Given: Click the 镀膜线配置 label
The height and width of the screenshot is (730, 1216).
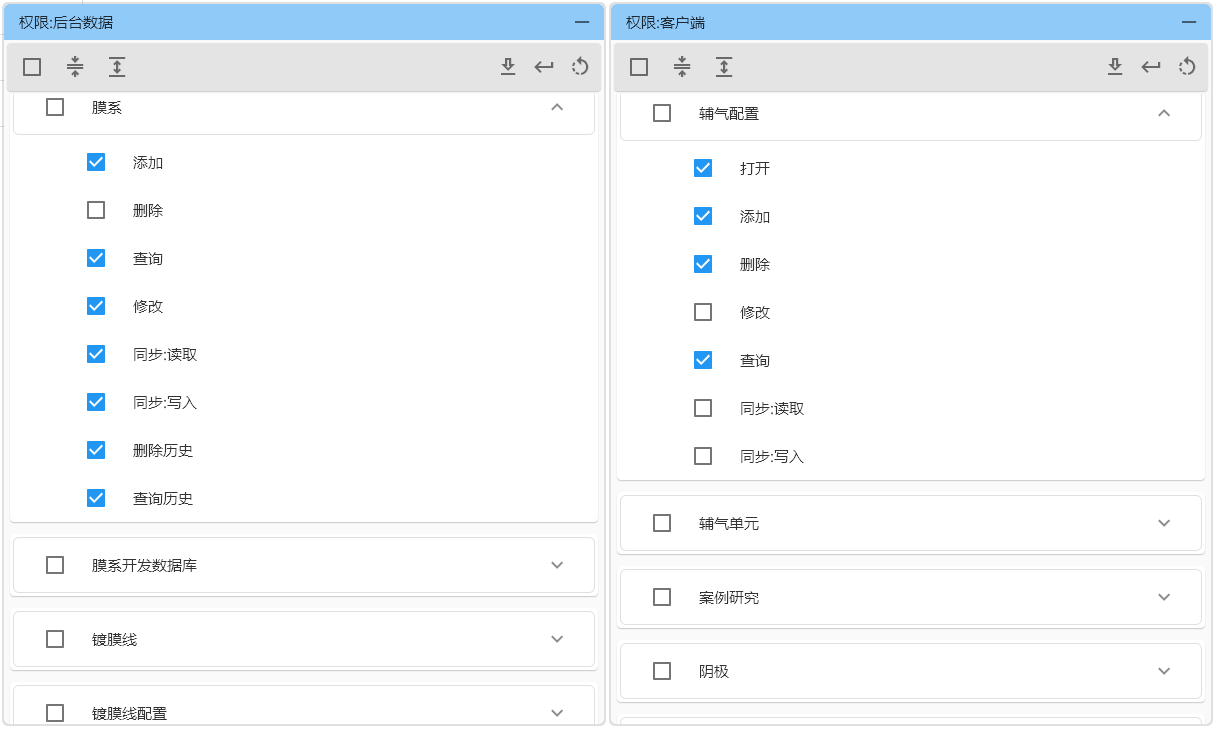Looking at the screenshot, I should 129,713.
